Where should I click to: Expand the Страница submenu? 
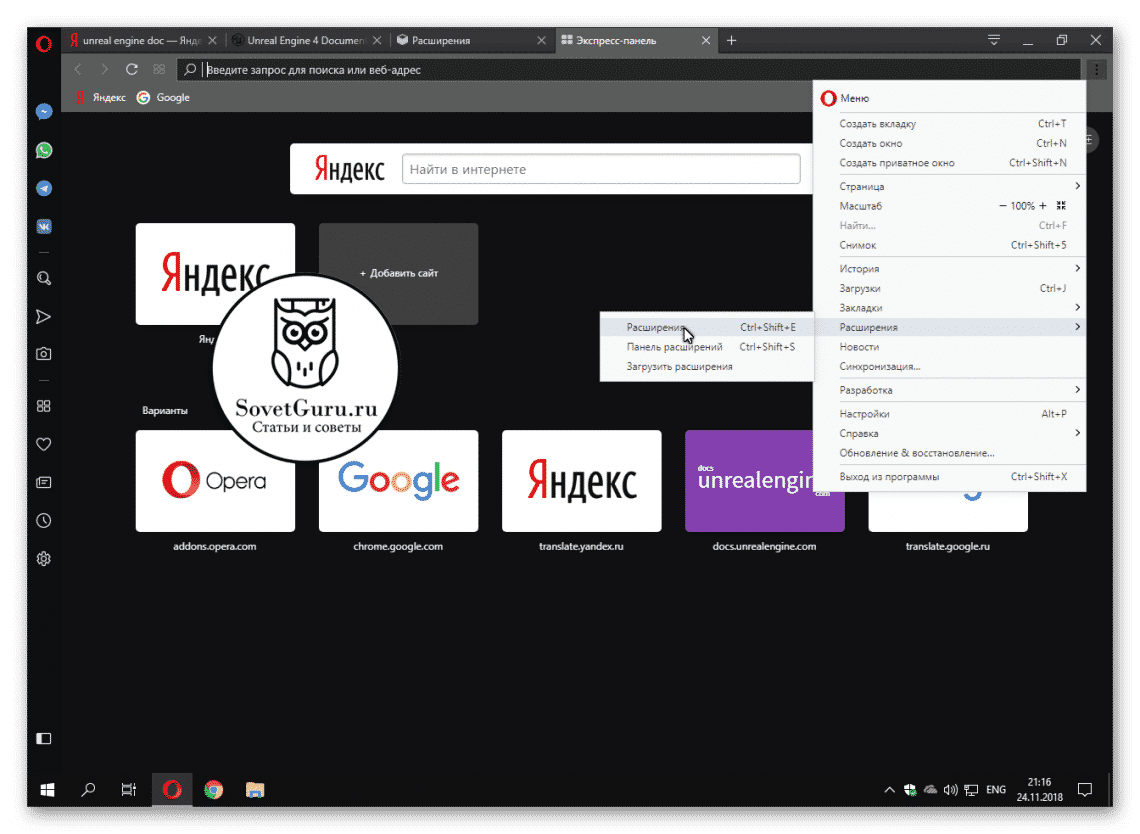[950, 186]
